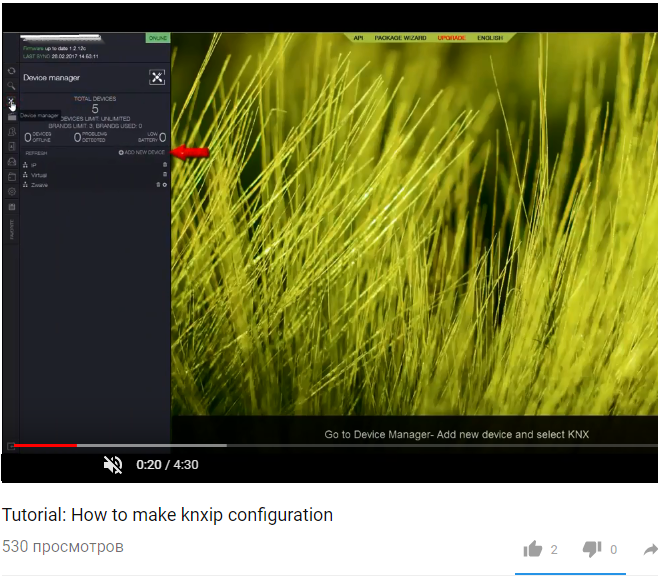Expand the IP device group
The image size is (658, 582).
[33, 164]
